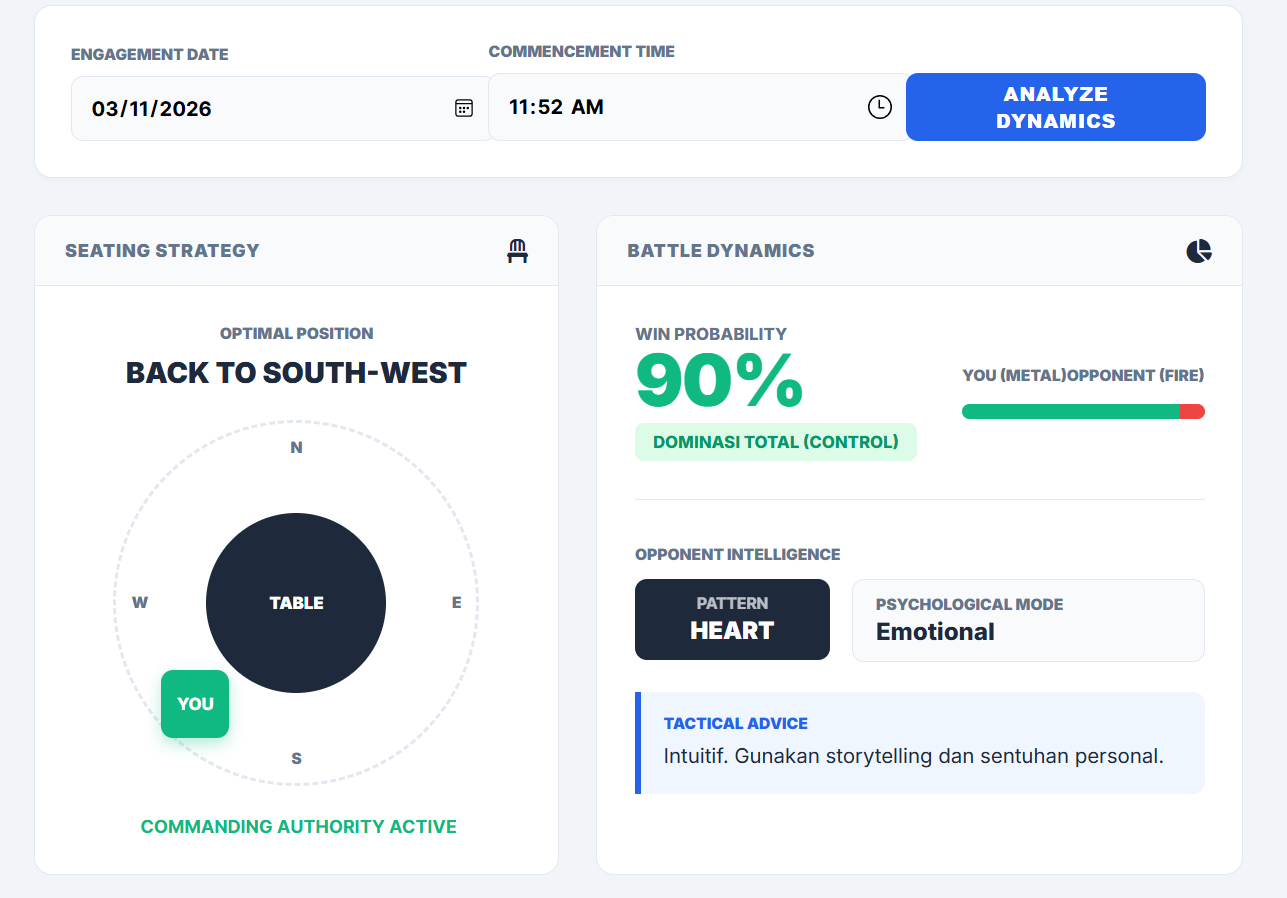Click the Commanding Authority Active status text

coord(298,827)
